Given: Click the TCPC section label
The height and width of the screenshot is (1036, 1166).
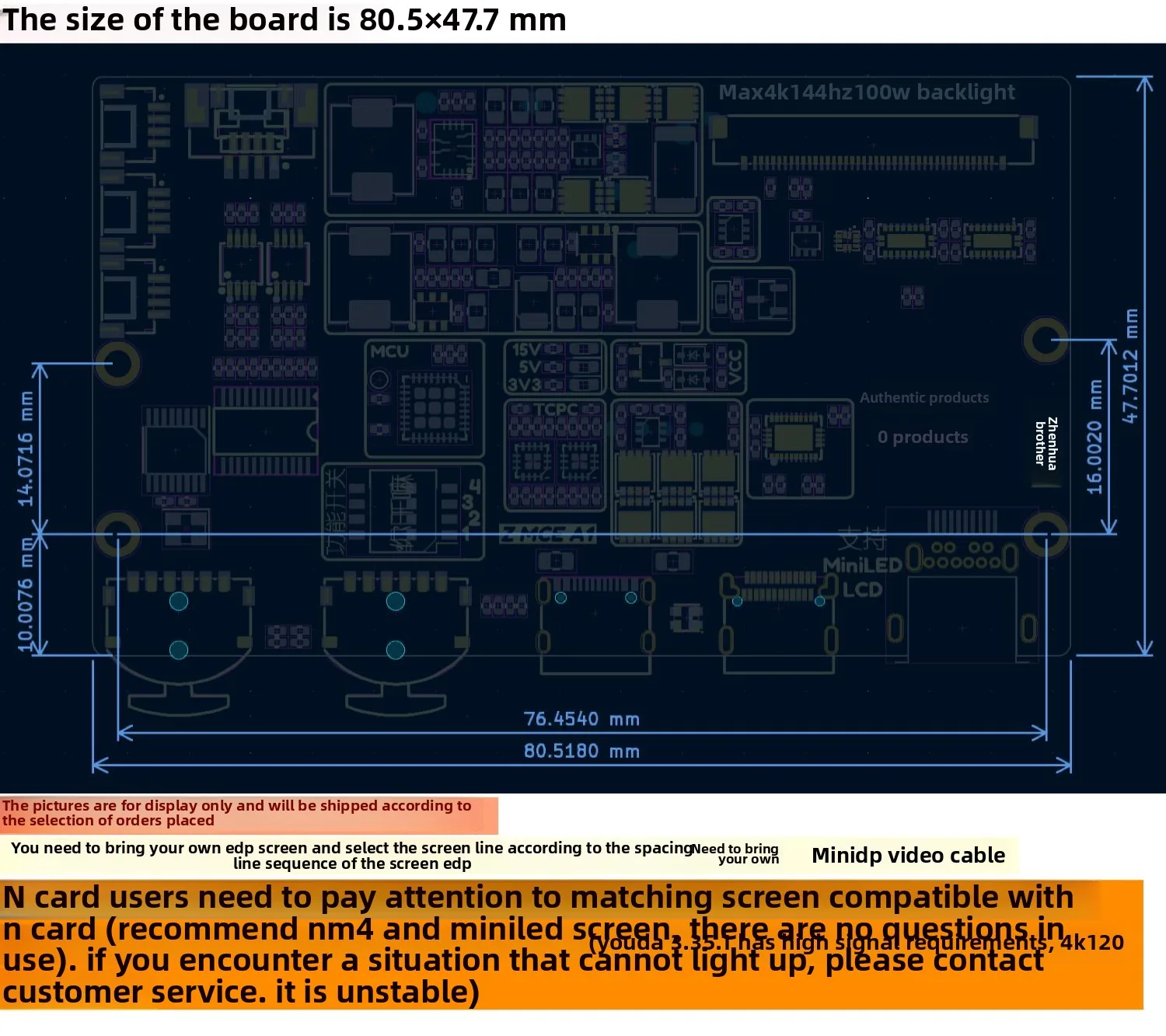Looking at the screenshot, I should point(555,410).
